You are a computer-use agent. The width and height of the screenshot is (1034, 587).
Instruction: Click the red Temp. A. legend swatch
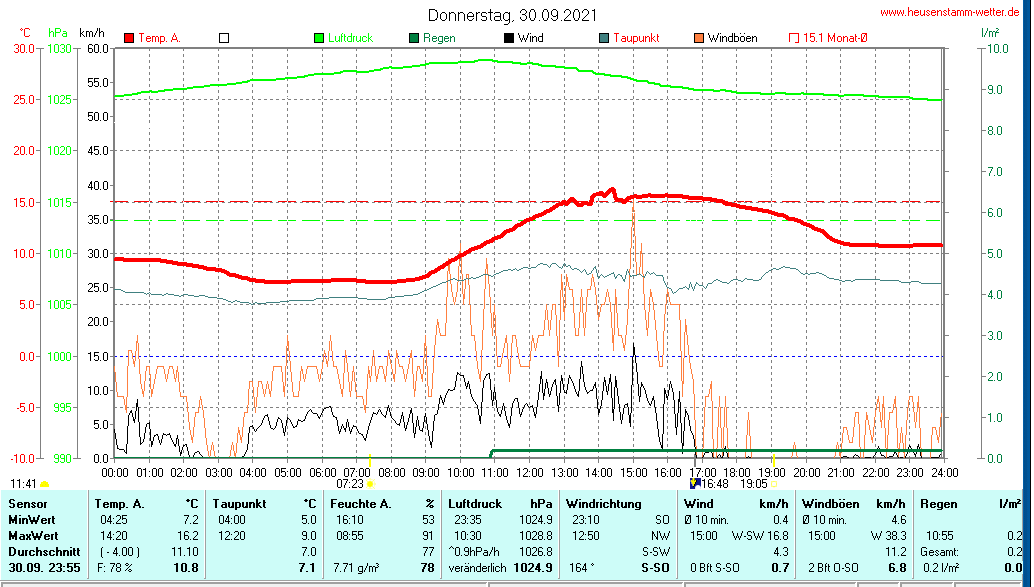[x=129, y=38]
